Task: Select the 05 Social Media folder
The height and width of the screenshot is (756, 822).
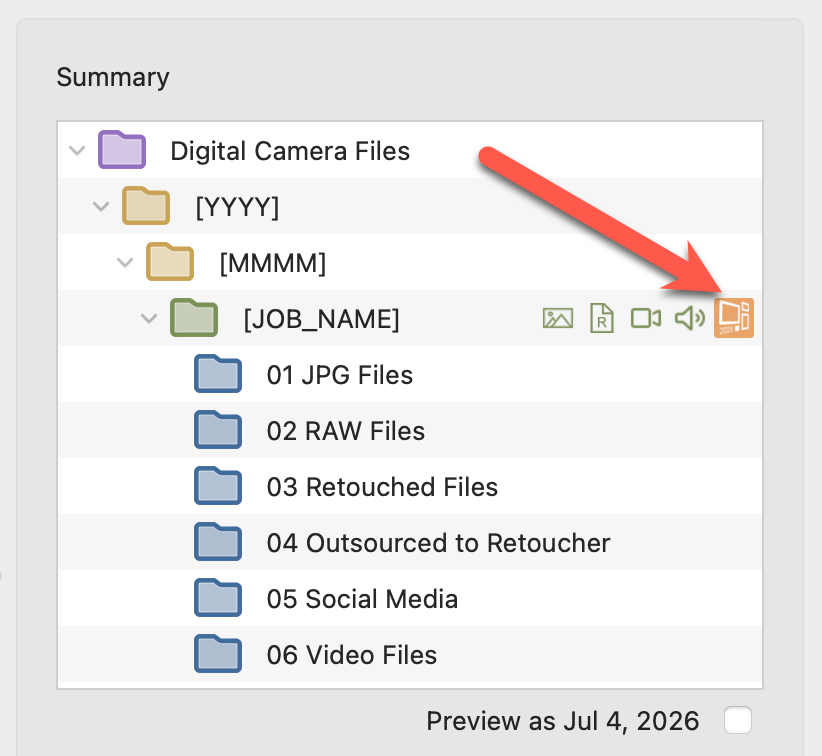Action: pos(362,599)
